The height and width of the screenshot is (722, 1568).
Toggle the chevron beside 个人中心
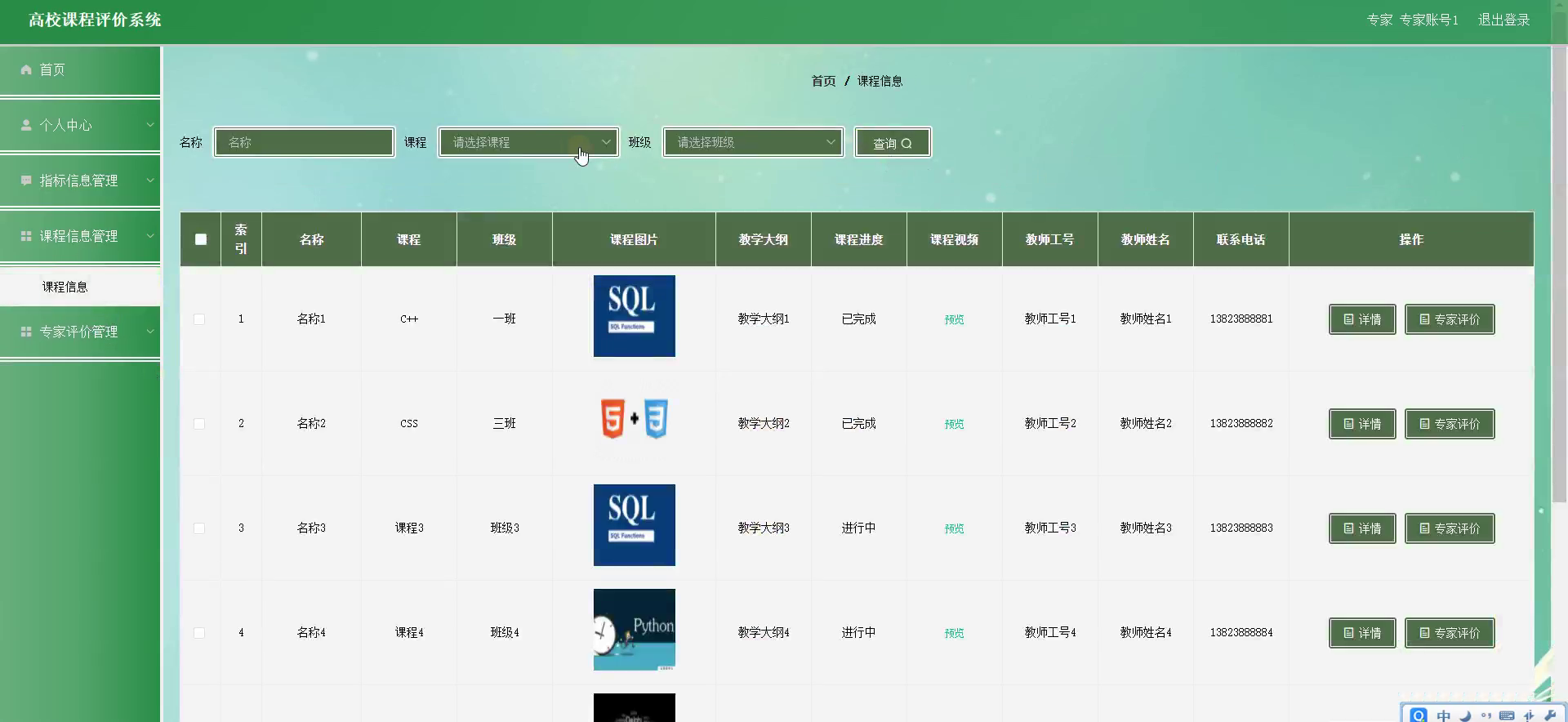(150, 125)
